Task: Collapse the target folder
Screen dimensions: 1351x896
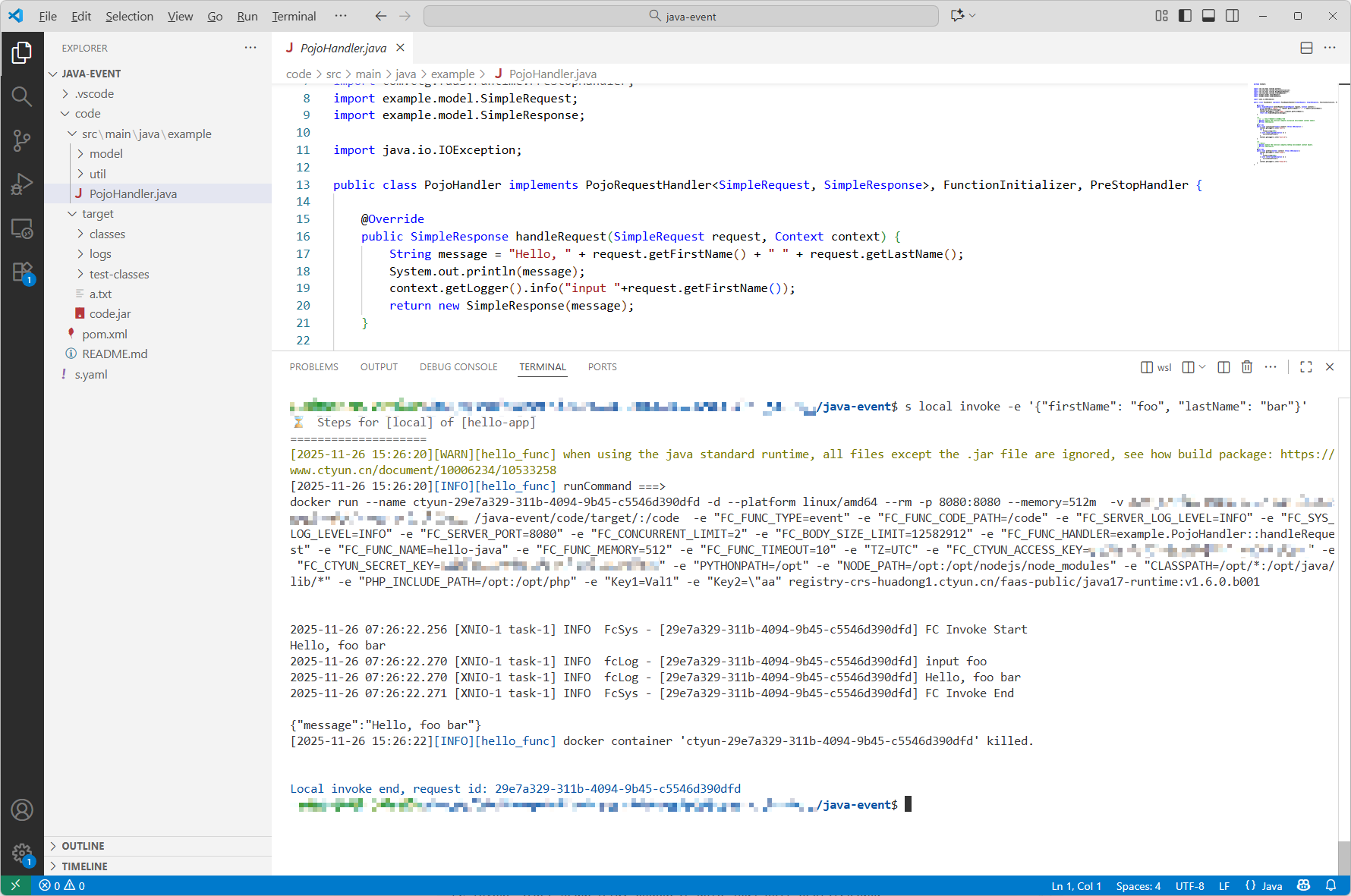Action: [x=97, y=214]
